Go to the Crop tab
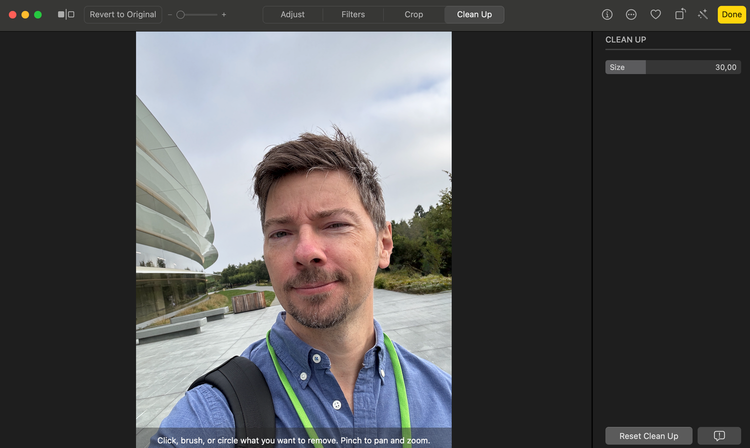Screen dimensions: 750x448 click(x=414, y=15)
